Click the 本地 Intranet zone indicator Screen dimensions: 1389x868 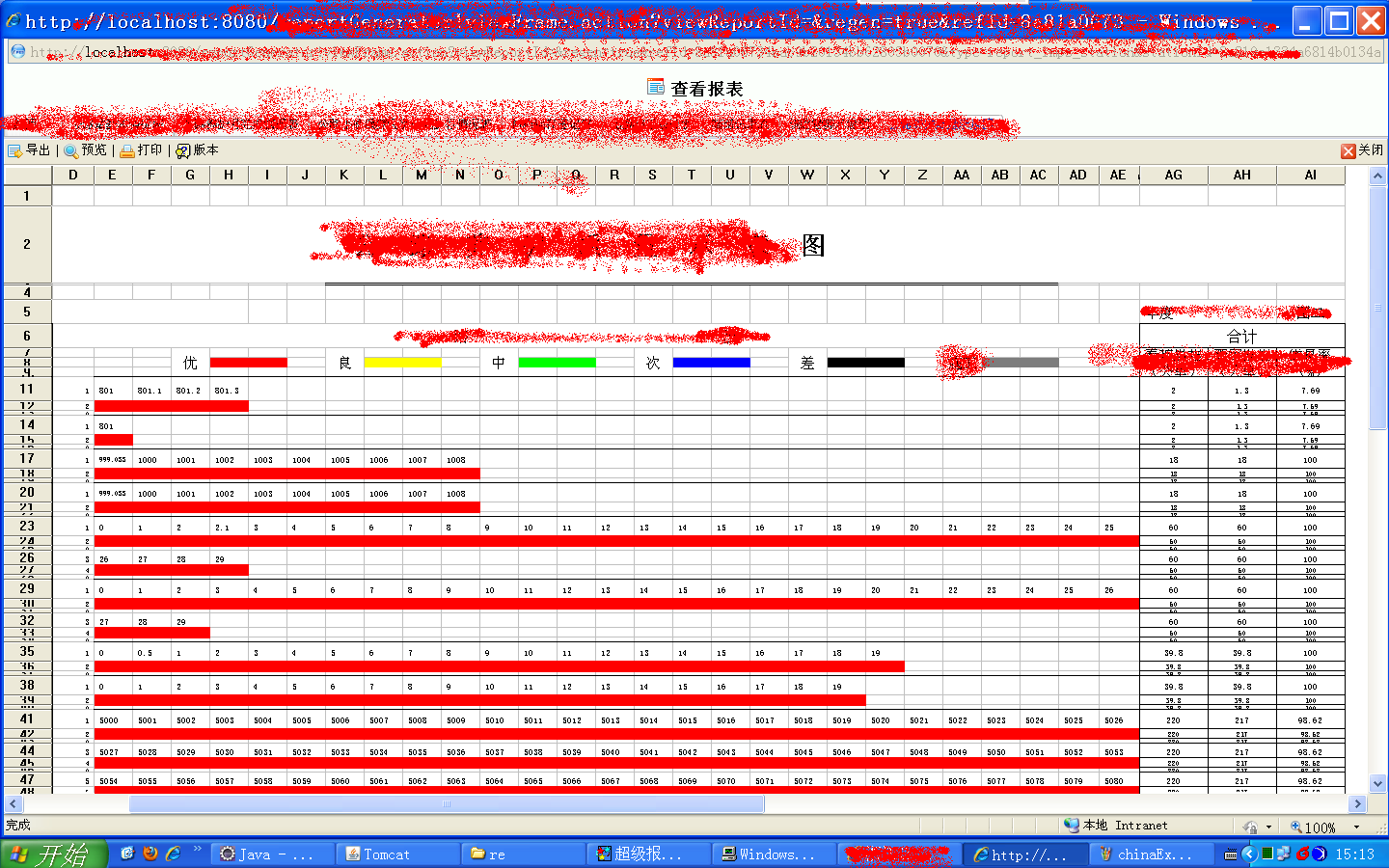tap(1116, 826)
